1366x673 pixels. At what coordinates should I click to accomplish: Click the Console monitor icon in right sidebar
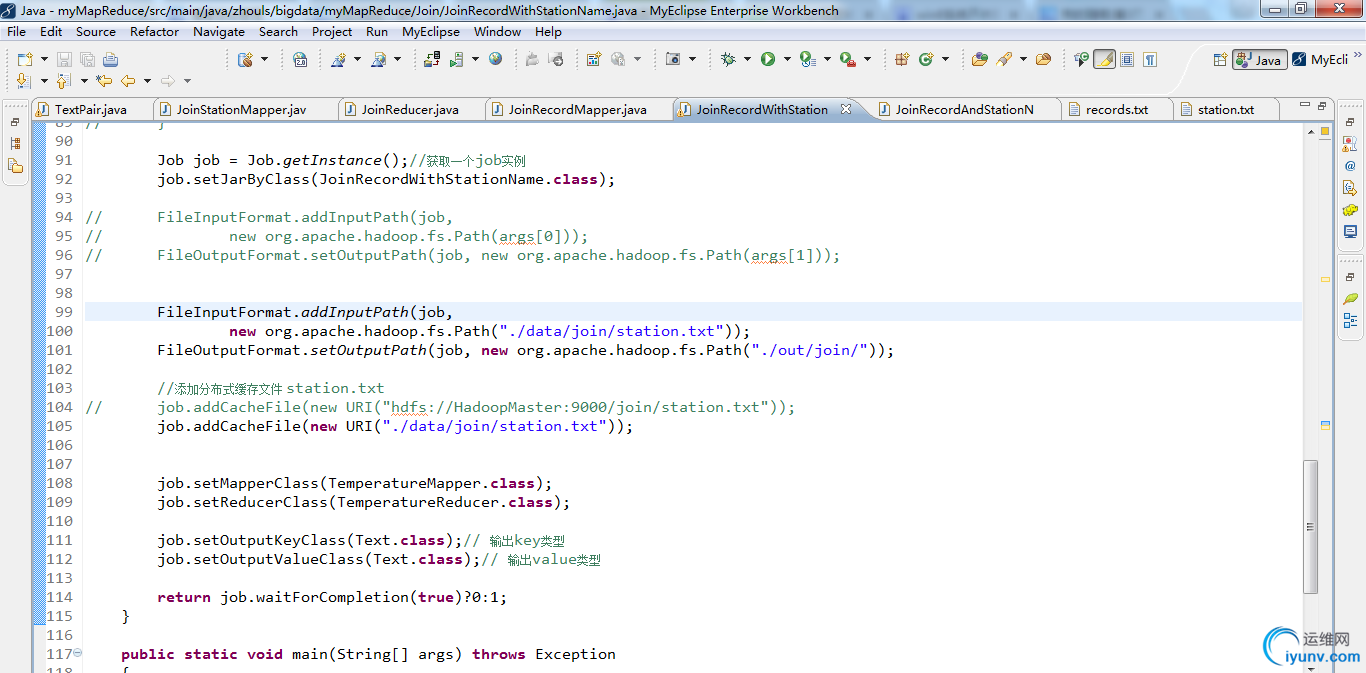1350,231
